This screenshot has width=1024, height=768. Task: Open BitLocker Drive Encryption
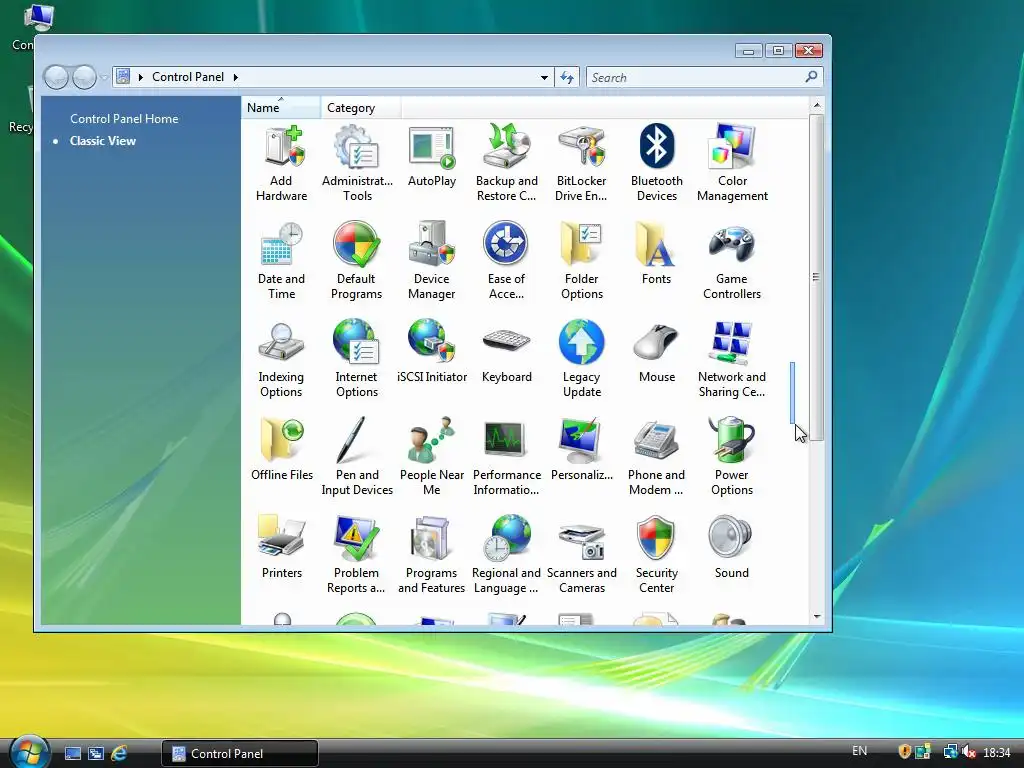coord(581,163)
